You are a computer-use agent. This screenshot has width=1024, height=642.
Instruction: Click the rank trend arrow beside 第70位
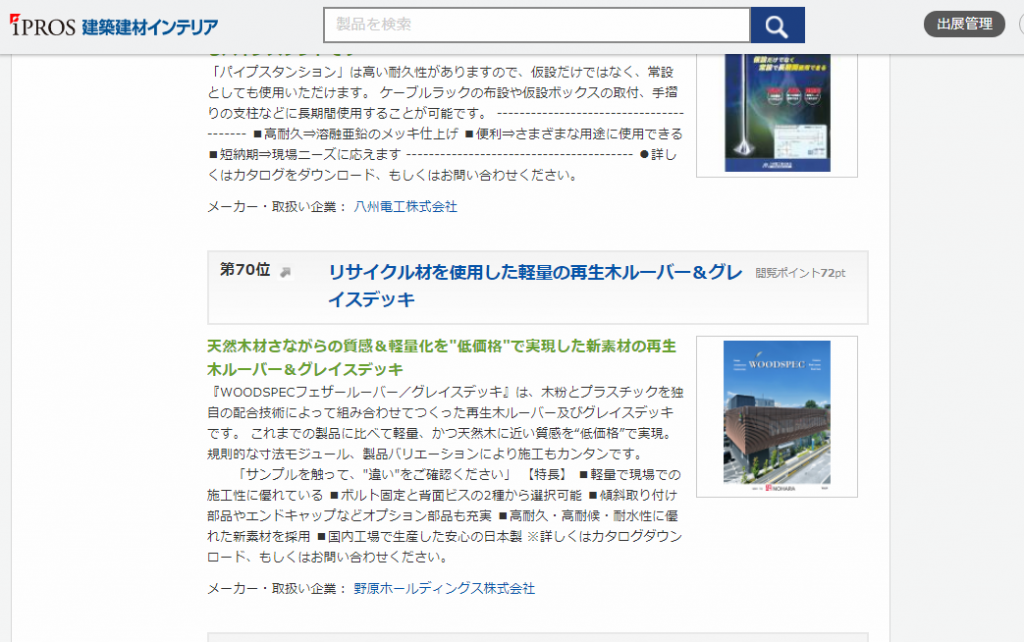(x=285, y=272)
